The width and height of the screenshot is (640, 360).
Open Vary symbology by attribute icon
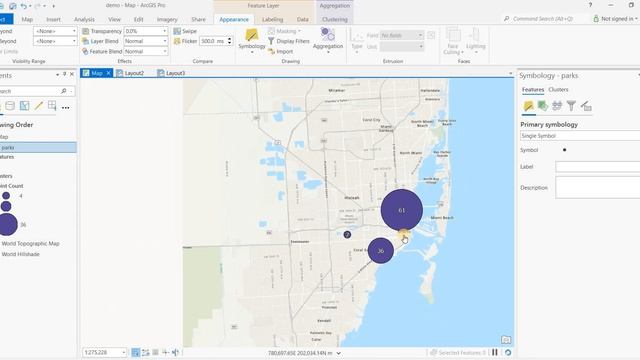542,106
